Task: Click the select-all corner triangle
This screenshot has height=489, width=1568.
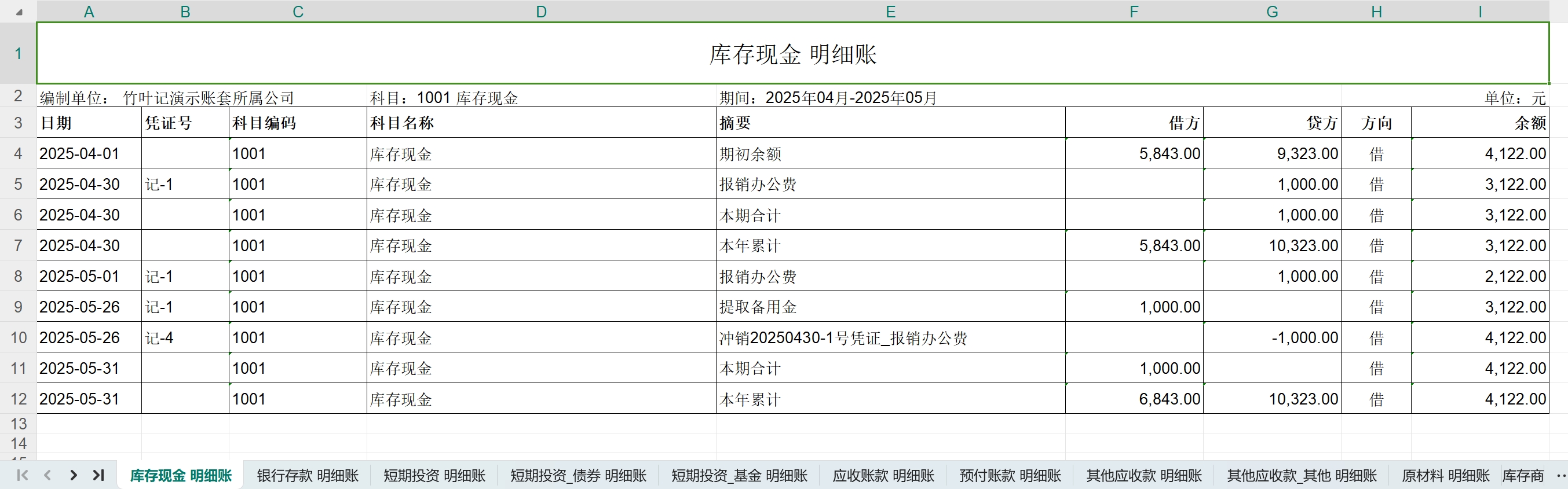Action: [x=19, y=12]
